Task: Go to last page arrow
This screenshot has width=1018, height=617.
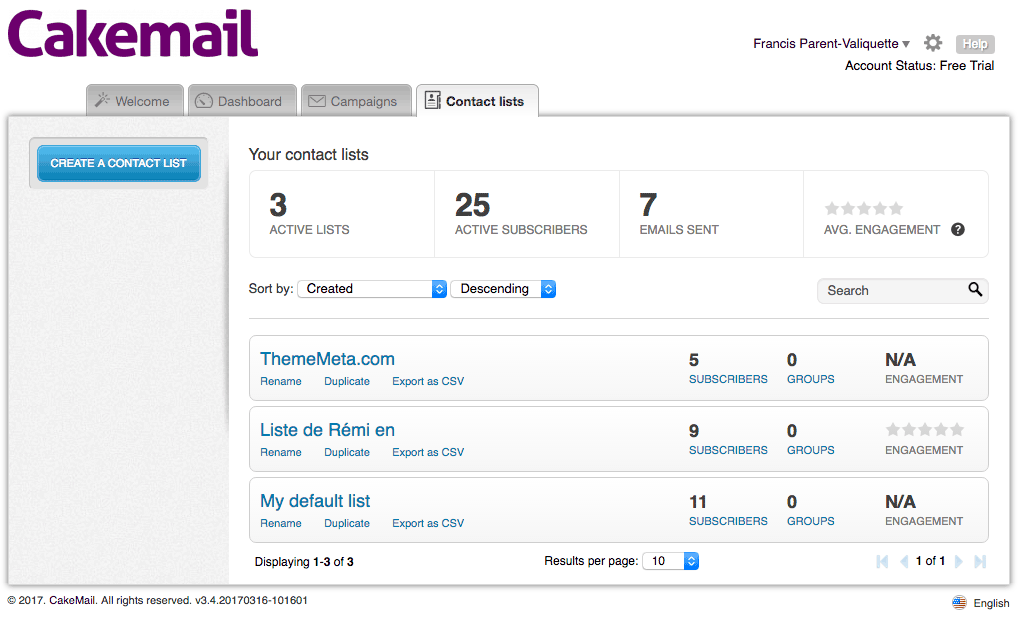Action: point(980,561)
